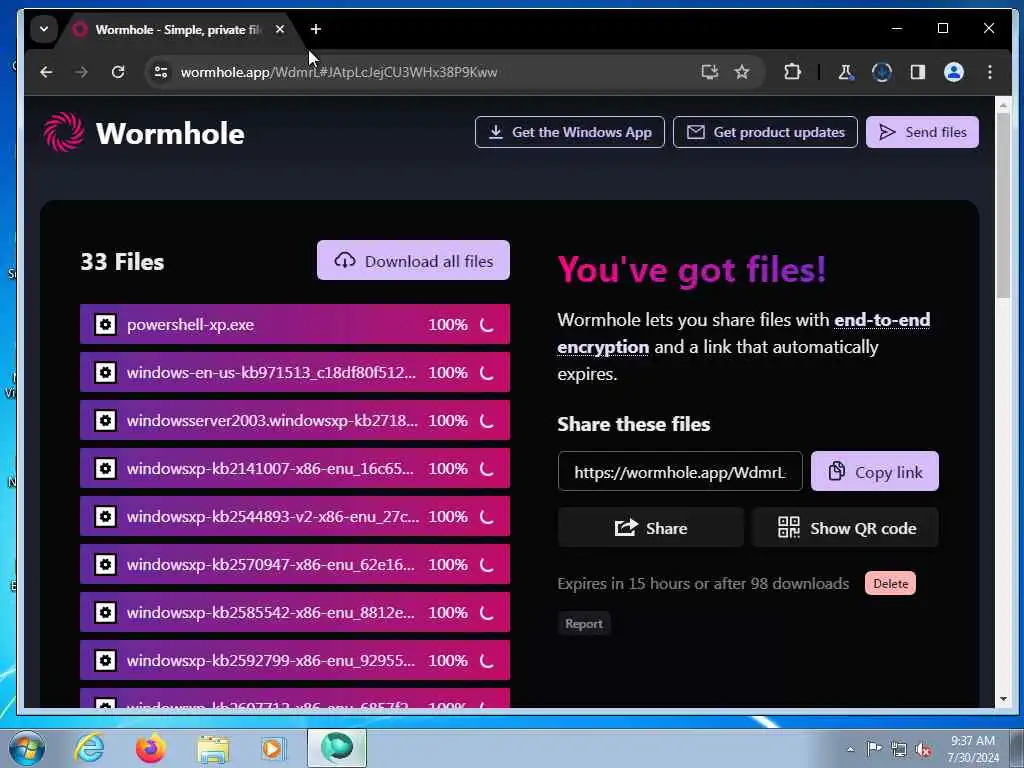
Task: Open the Chrome three-dot menu
Action: (990, 72)
